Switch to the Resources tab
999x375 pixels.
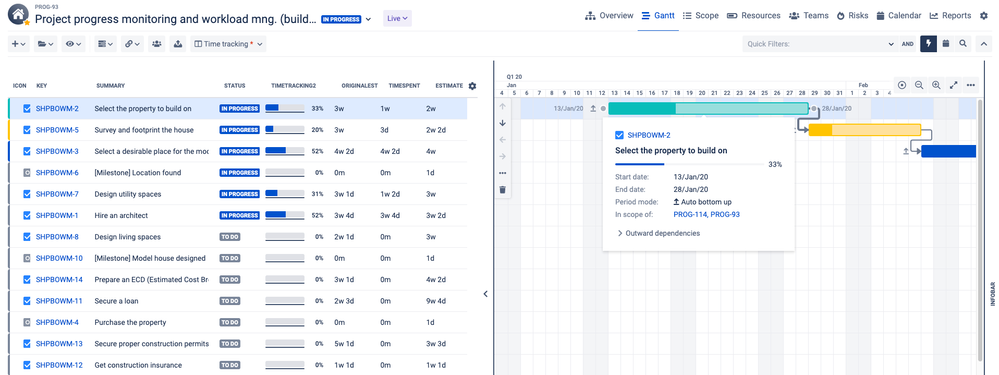(x=753, y=15)
